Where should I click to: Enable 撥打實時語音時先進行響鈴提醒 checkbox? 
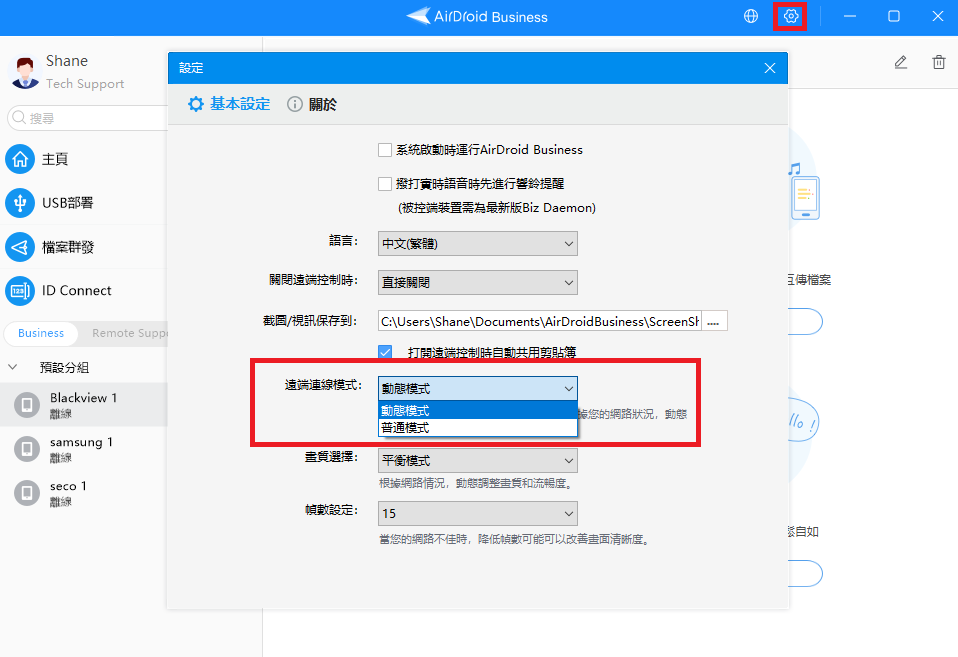(385, 183)
